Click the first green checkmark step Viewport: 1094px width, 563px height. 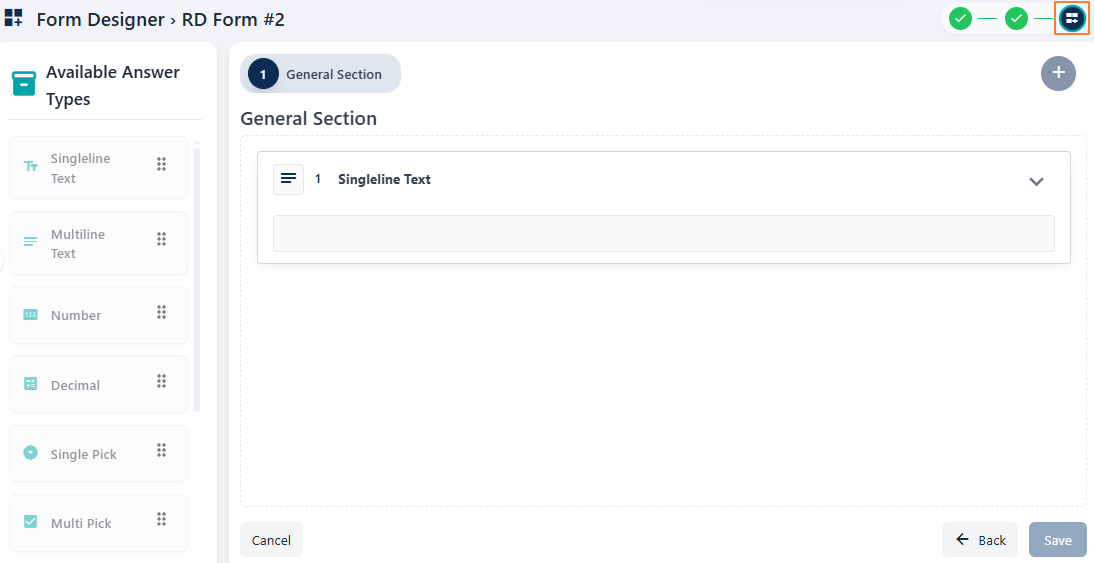click(960, 18)
